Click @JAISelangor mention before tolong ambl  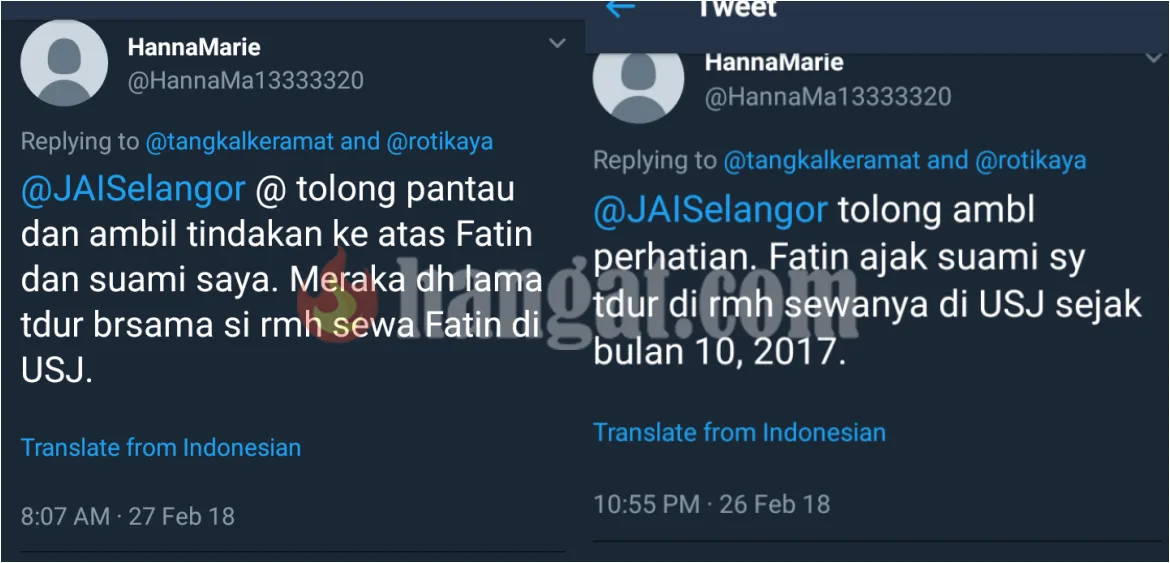coord(710,212)
